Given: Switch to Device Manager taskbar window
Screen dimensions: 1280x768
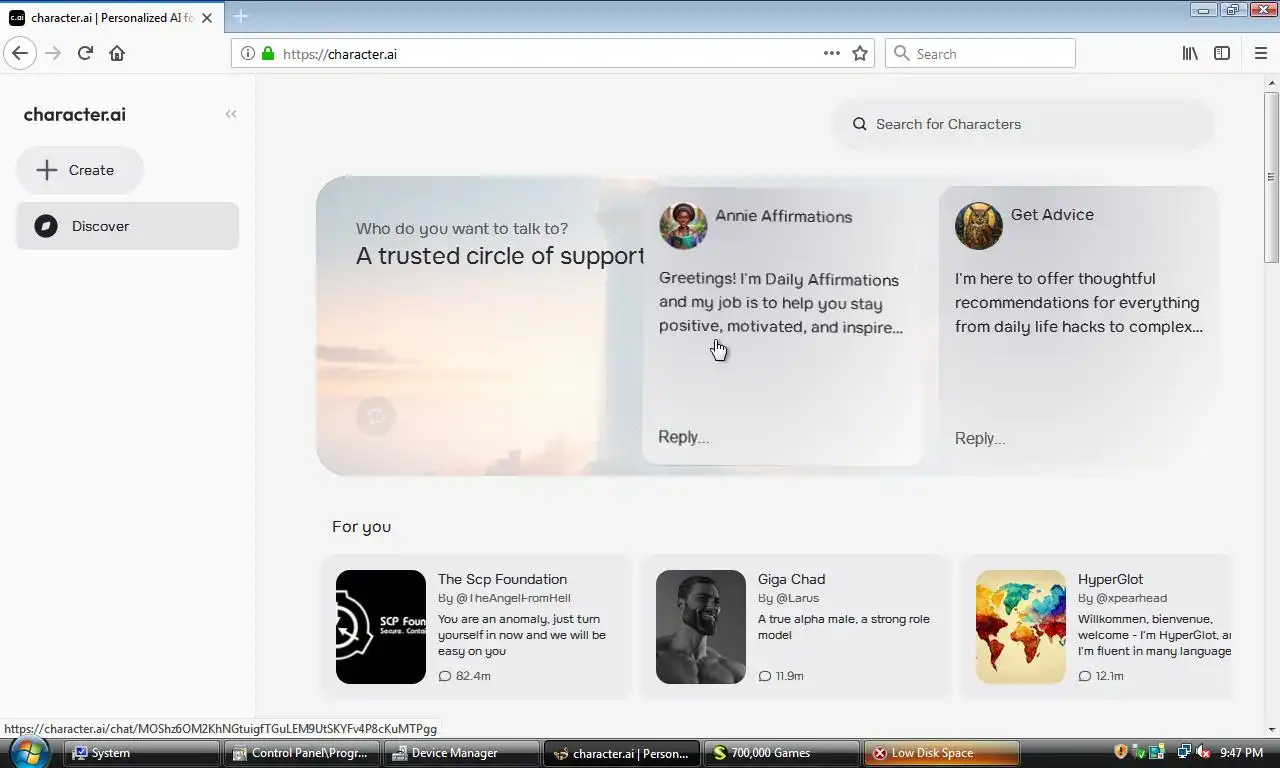Looking at the screenshot, I should click(461, 753).
